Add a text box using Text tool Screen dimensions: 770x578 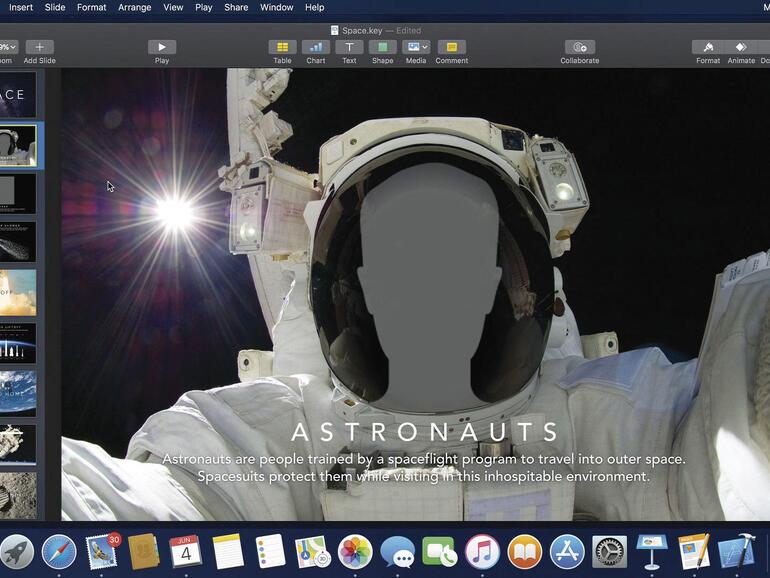[349, 47]
